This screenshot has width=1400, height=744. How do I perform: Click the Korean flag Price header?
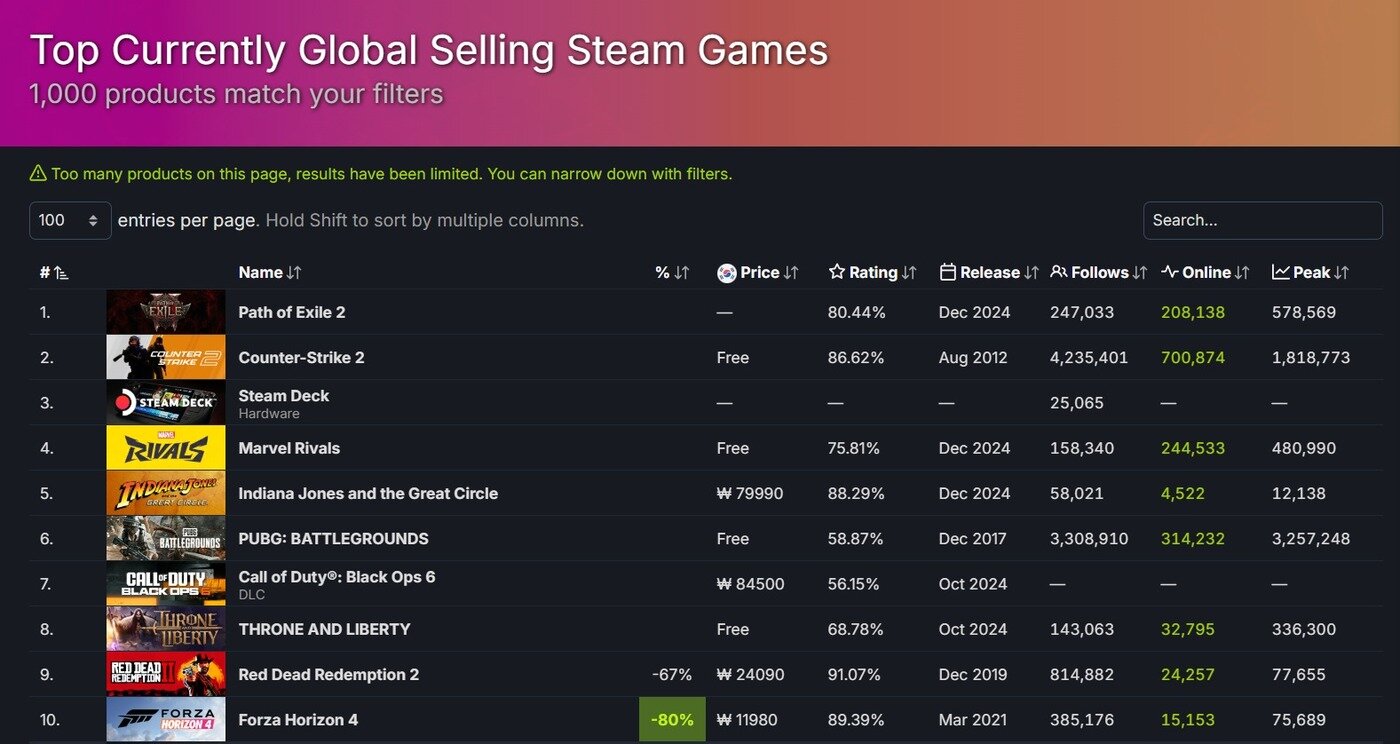click(757, 272)
